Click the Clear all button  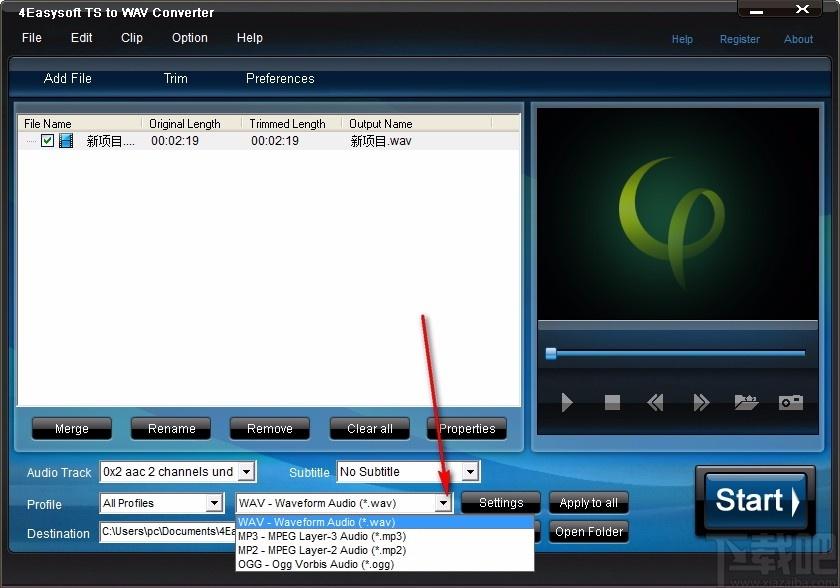(370, 428)
